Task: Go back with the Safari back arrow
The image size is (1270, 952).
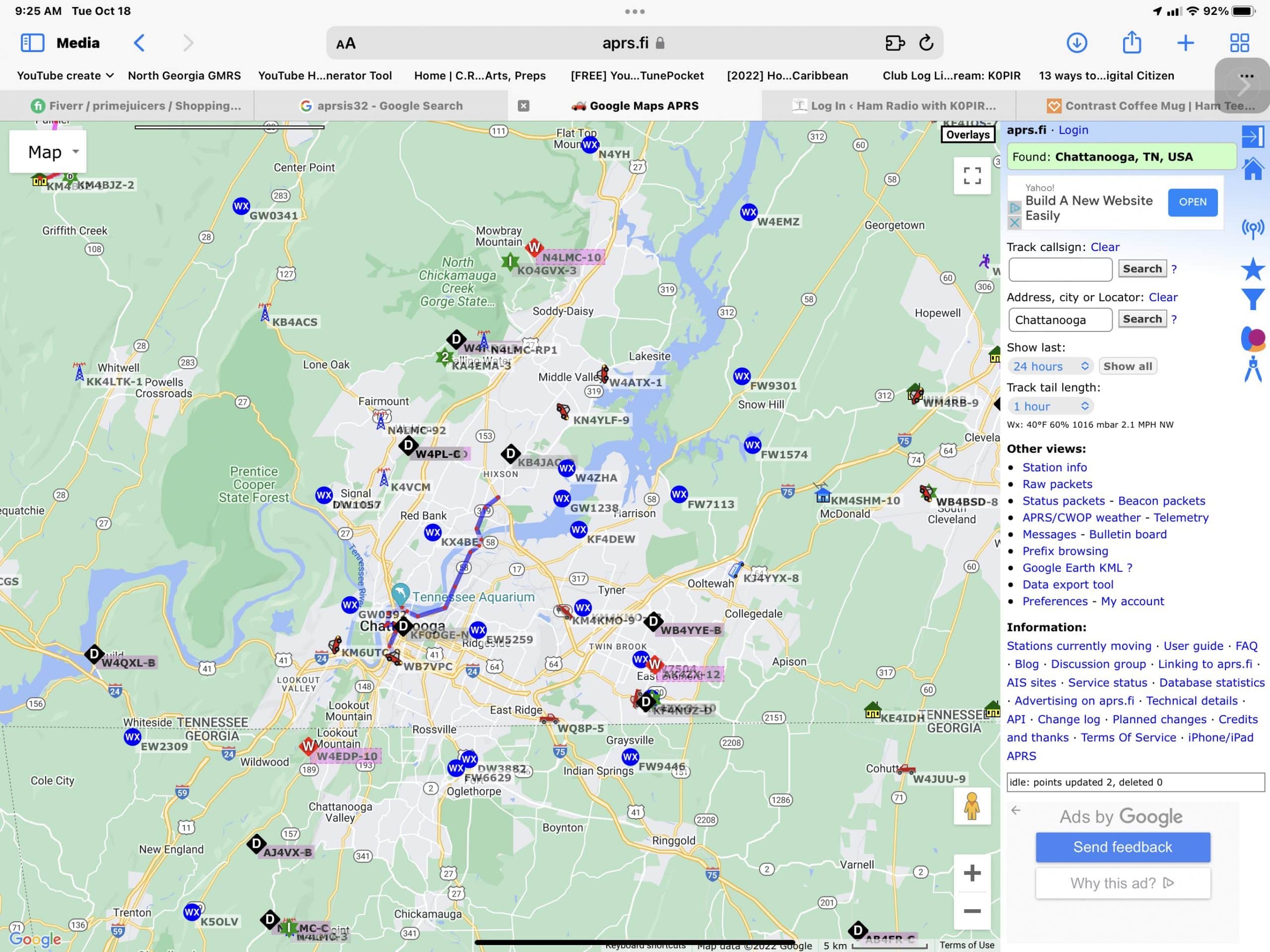Action: coord(139,43)
